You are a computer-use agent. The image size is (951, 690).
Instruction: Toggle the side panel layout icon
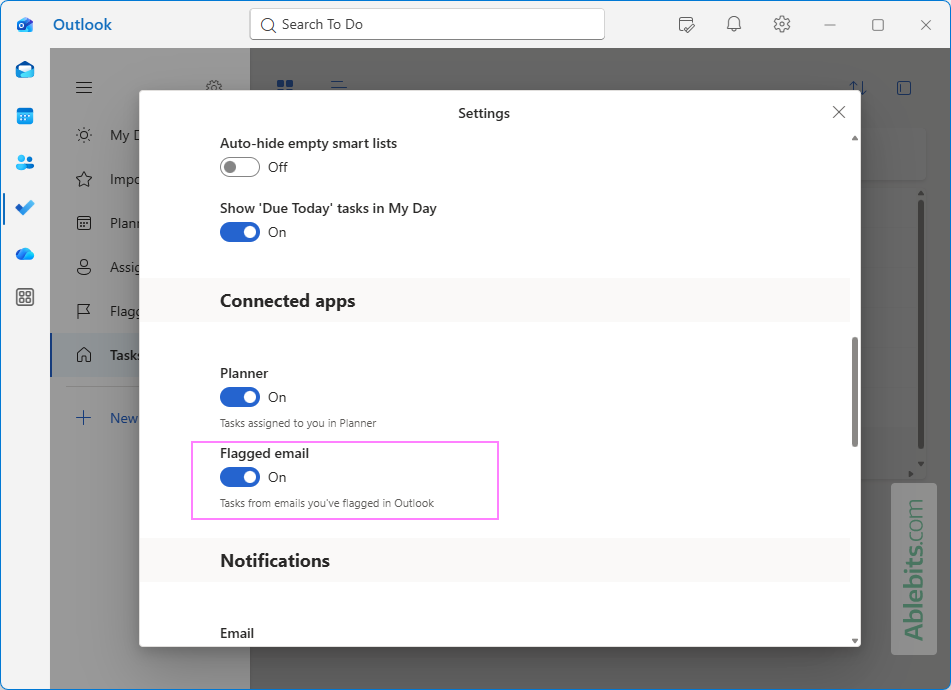904,88
